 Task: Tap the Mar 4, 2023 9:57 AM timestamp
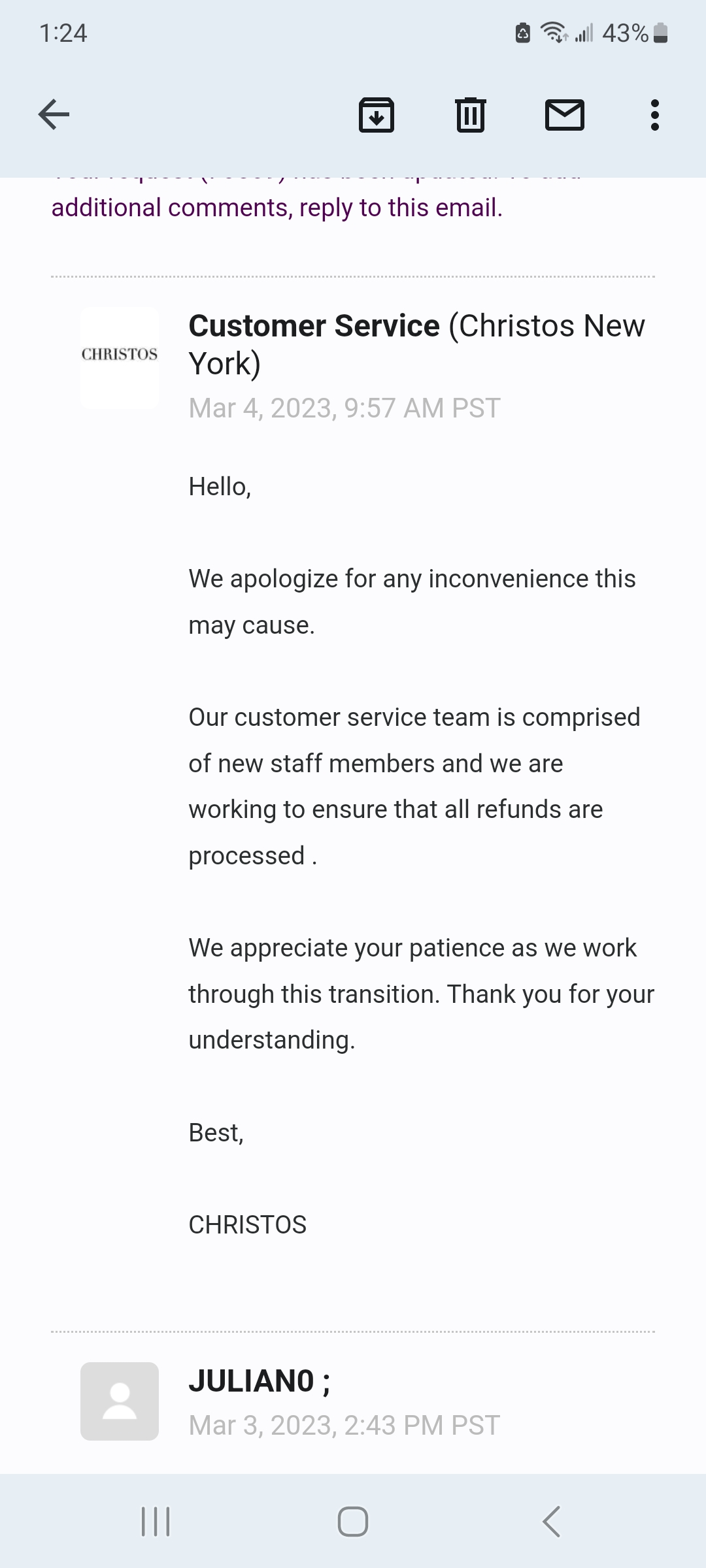[345, 408]
